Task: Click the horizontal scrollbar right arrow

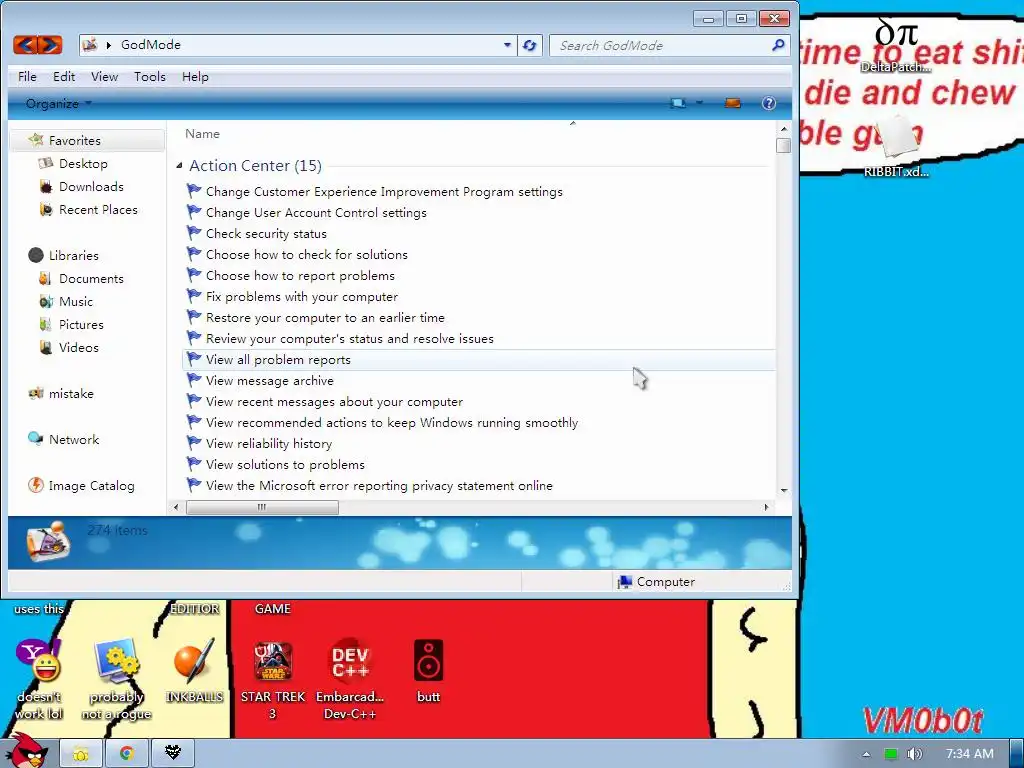Action: (767, 507)
